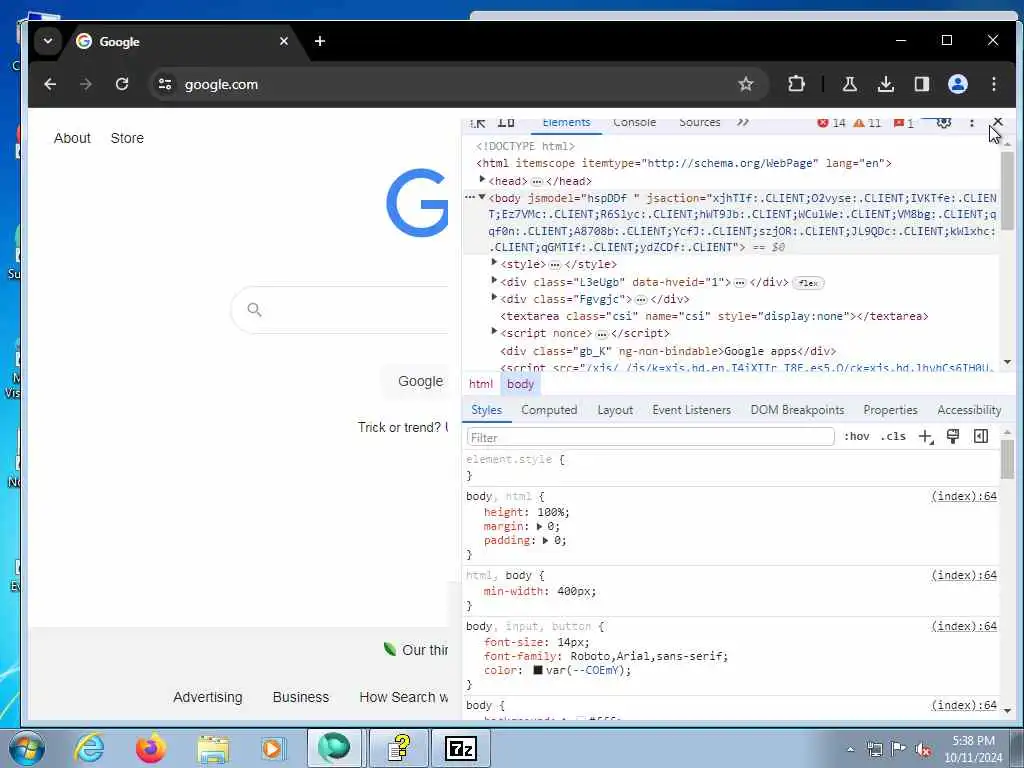Open the DevTools settings gear
The width and height of the screenshot is (1024, 768).
tap(944, 123)
